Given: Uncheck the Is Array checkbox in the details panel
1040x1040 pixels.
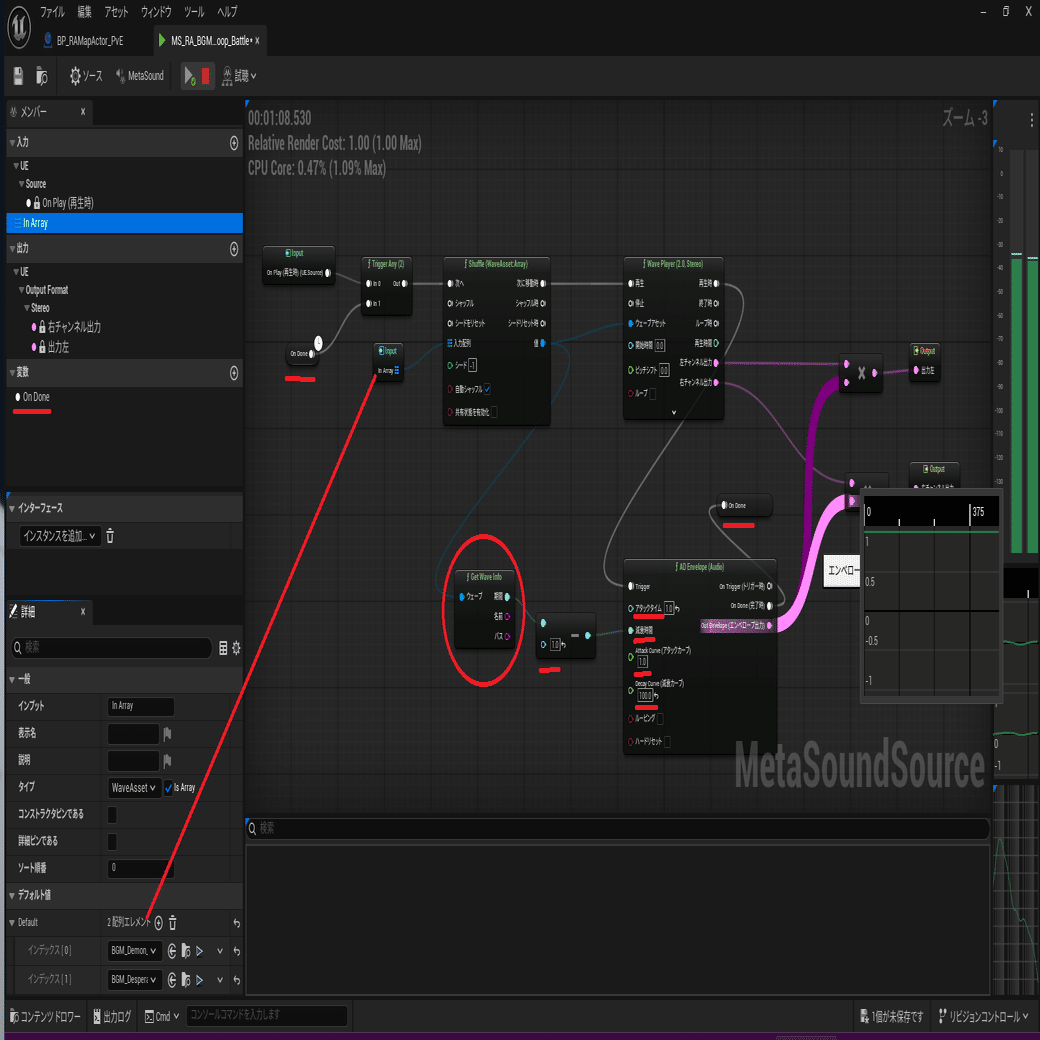Looking at the screenshot, I should pyautogui.click(x=170, y=787).
